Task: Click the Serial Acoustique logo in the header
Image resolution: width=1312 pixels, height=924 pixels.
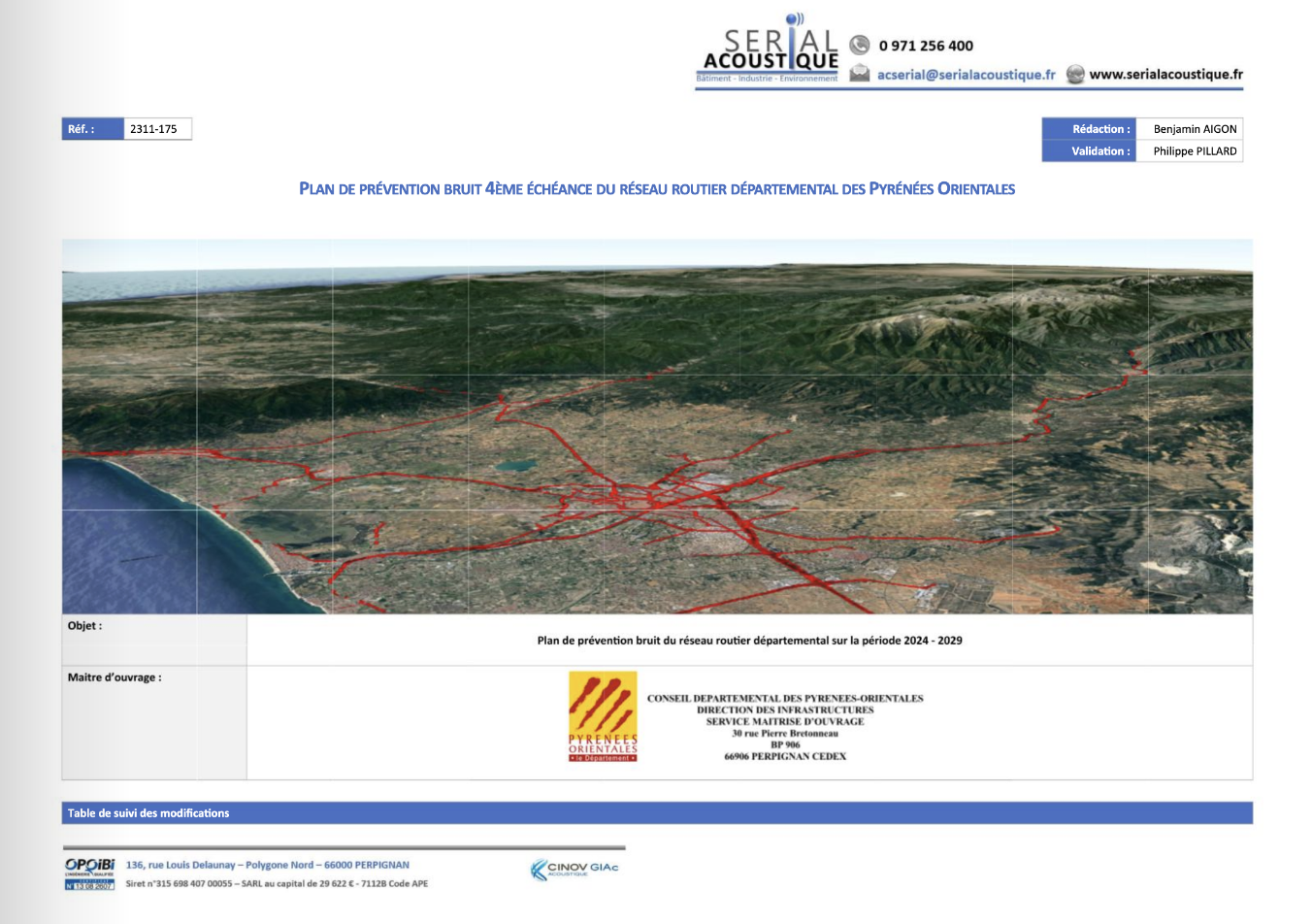Action: point(770,49)
